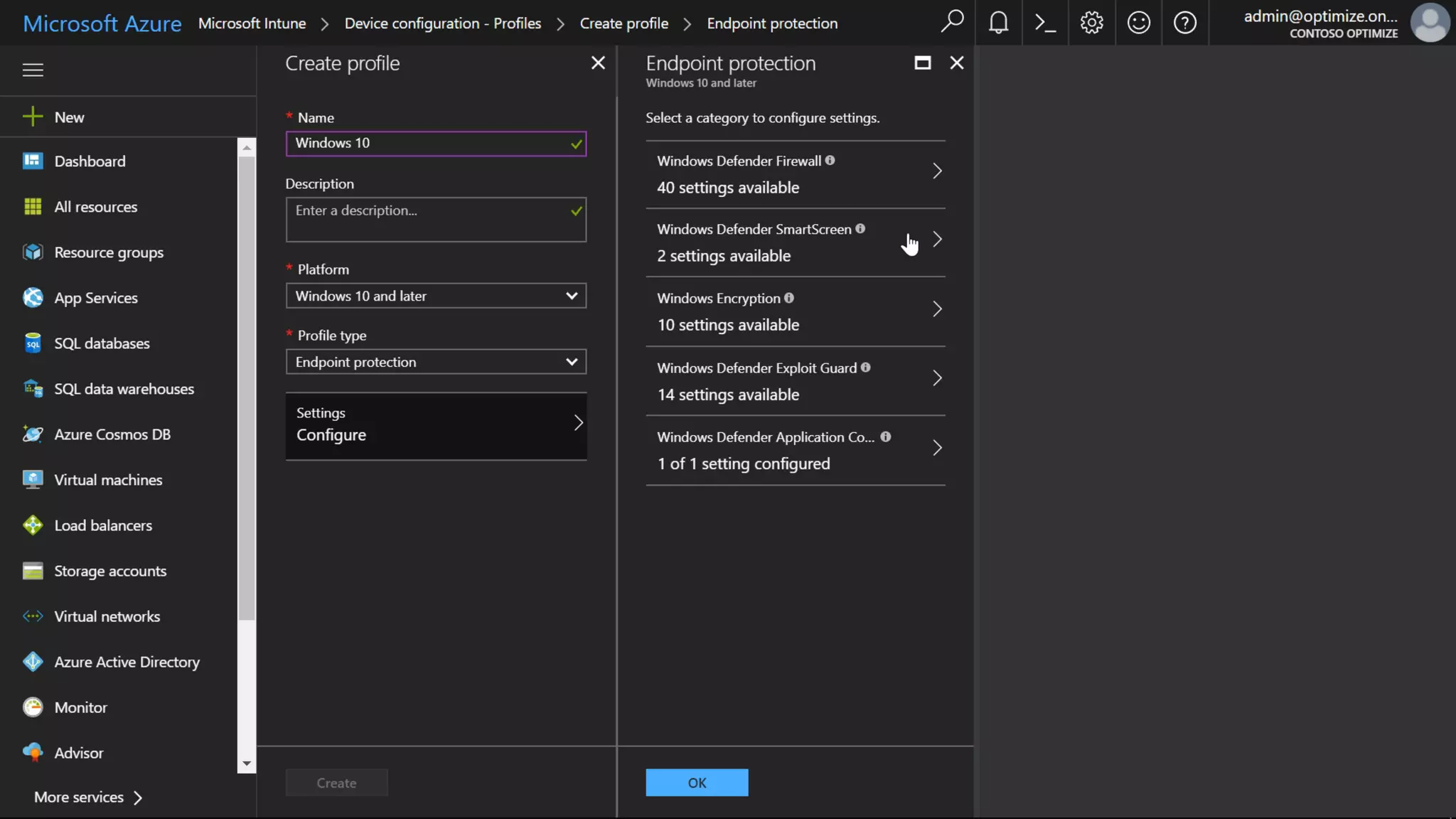This screenshot has height=819, width=1456.
Task: Expand Windows Defender Firewall settings chevron
Action: point(937,171)
